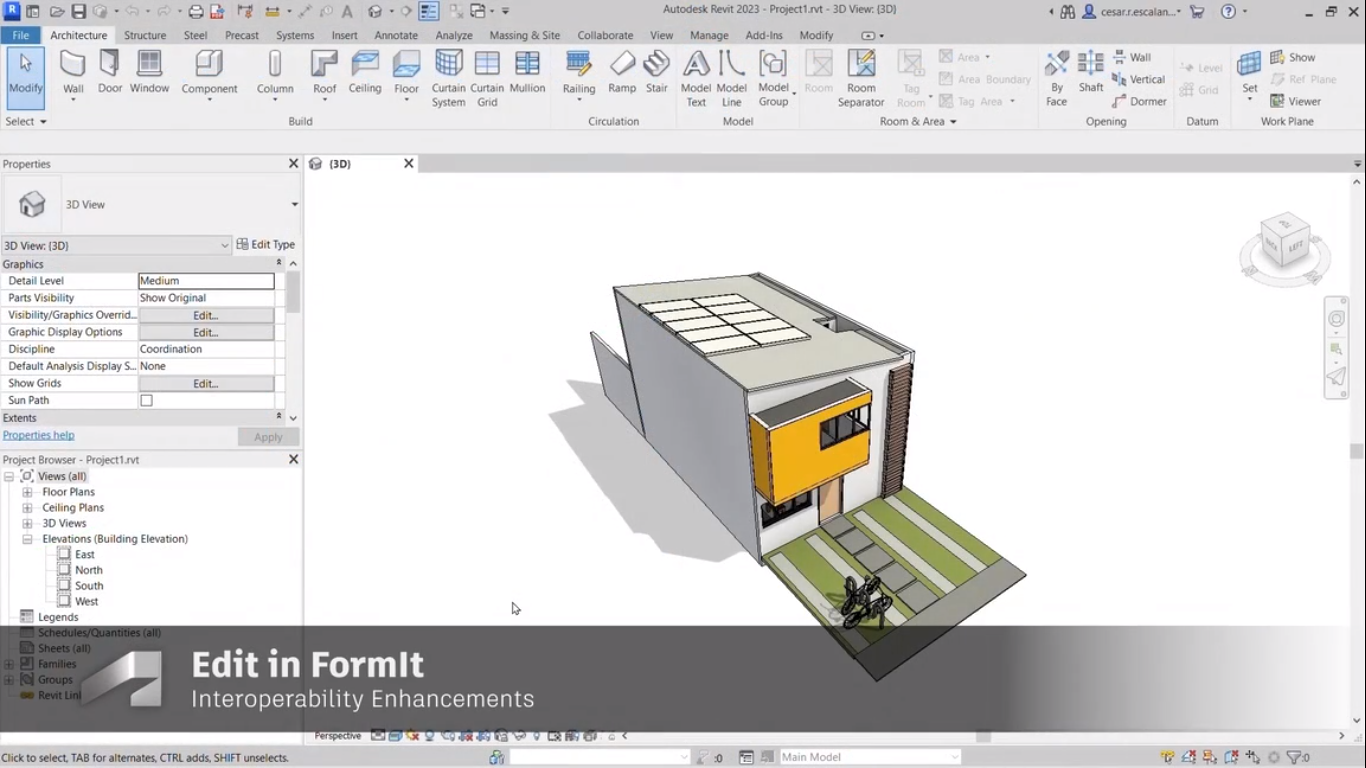Screen dimensions: 1366x768
Task: Toggle the Sun Path checkbox
Action: (146, 400)
